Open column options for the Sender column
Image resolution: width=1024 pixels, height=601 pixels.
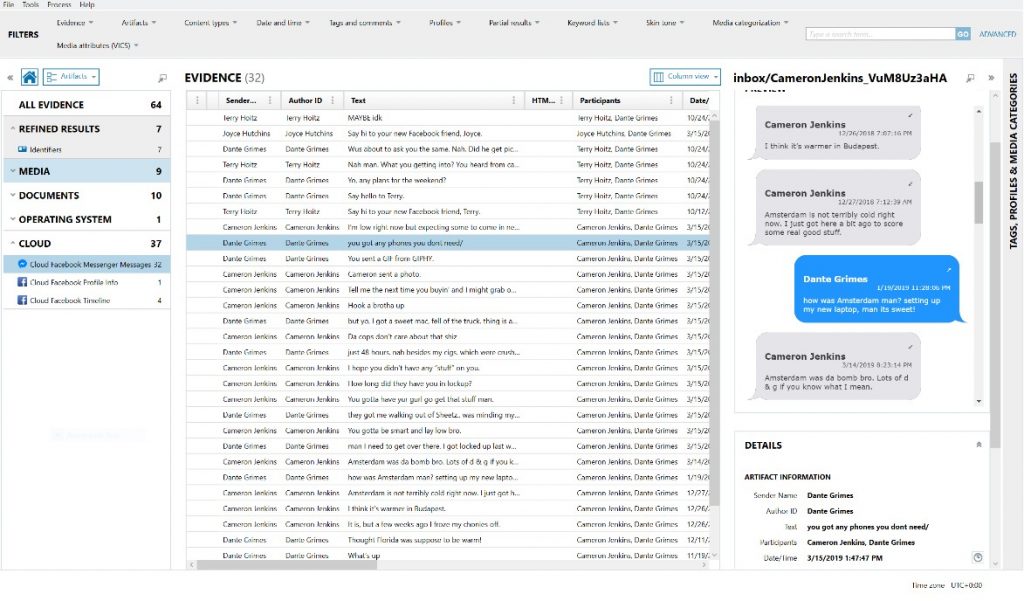pyautogui.click(x=270, y=101)
